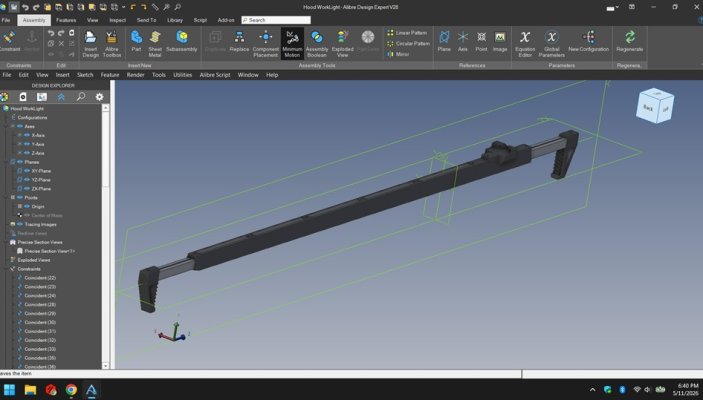This screenshot has width=703, height=400.
Task: Open the Alibre Script menu
Action: coord(215,75)
